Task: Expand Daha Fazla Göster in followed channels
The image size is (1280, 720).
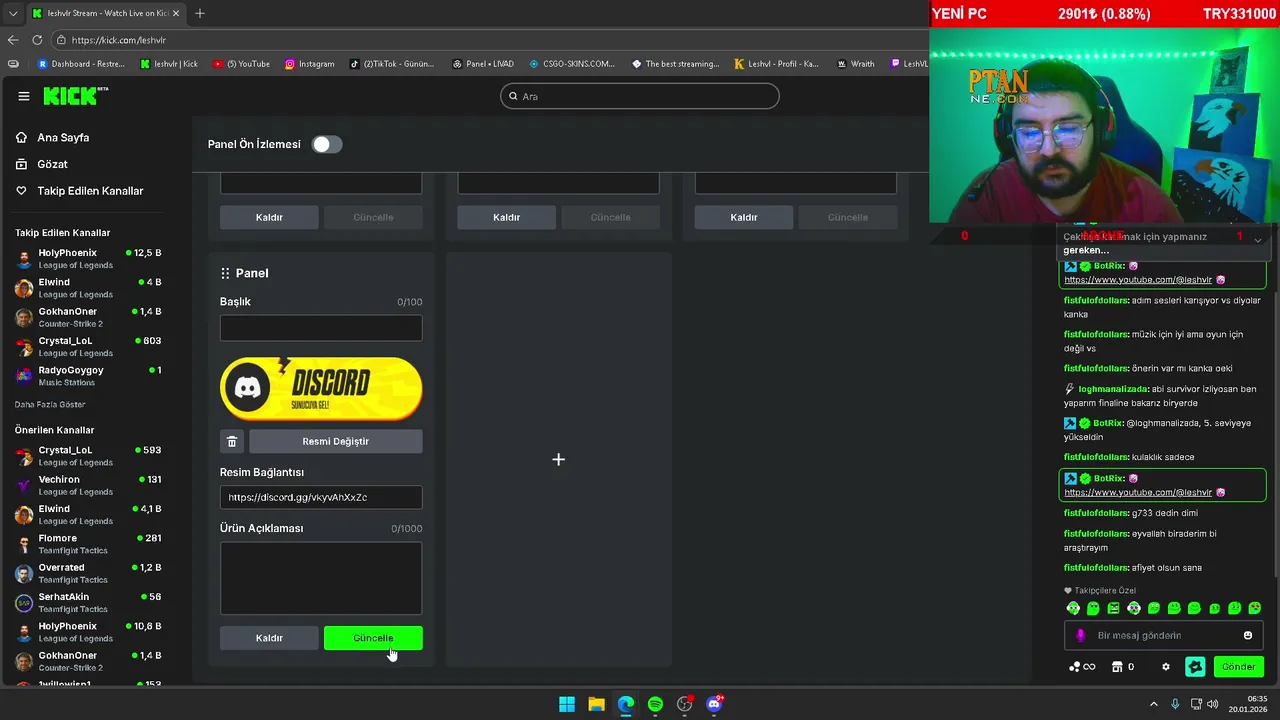Action: coord(50,405)
